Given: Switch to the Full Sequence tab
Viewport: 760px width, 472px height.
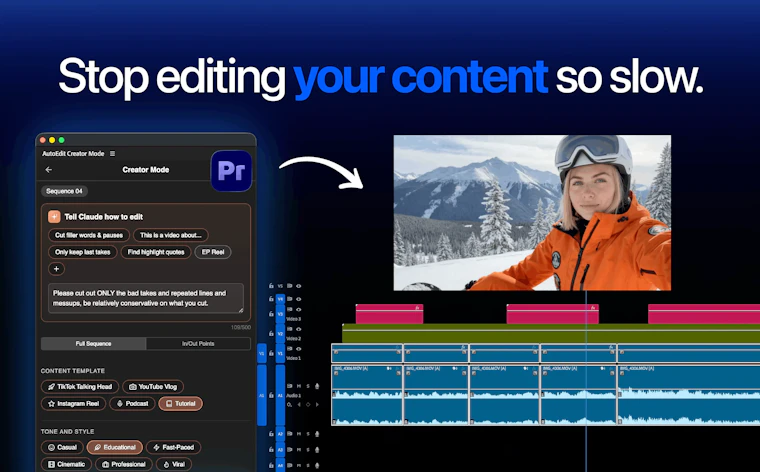Looking at the screenshot, I should [94, 344].
